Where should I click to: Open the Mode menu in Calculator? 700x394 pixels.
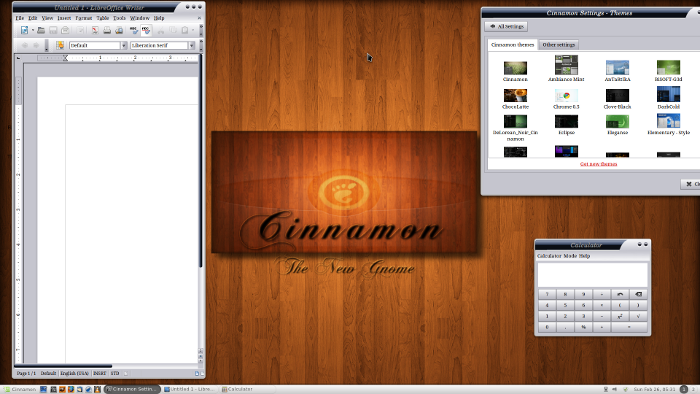(x=570, y=256)
